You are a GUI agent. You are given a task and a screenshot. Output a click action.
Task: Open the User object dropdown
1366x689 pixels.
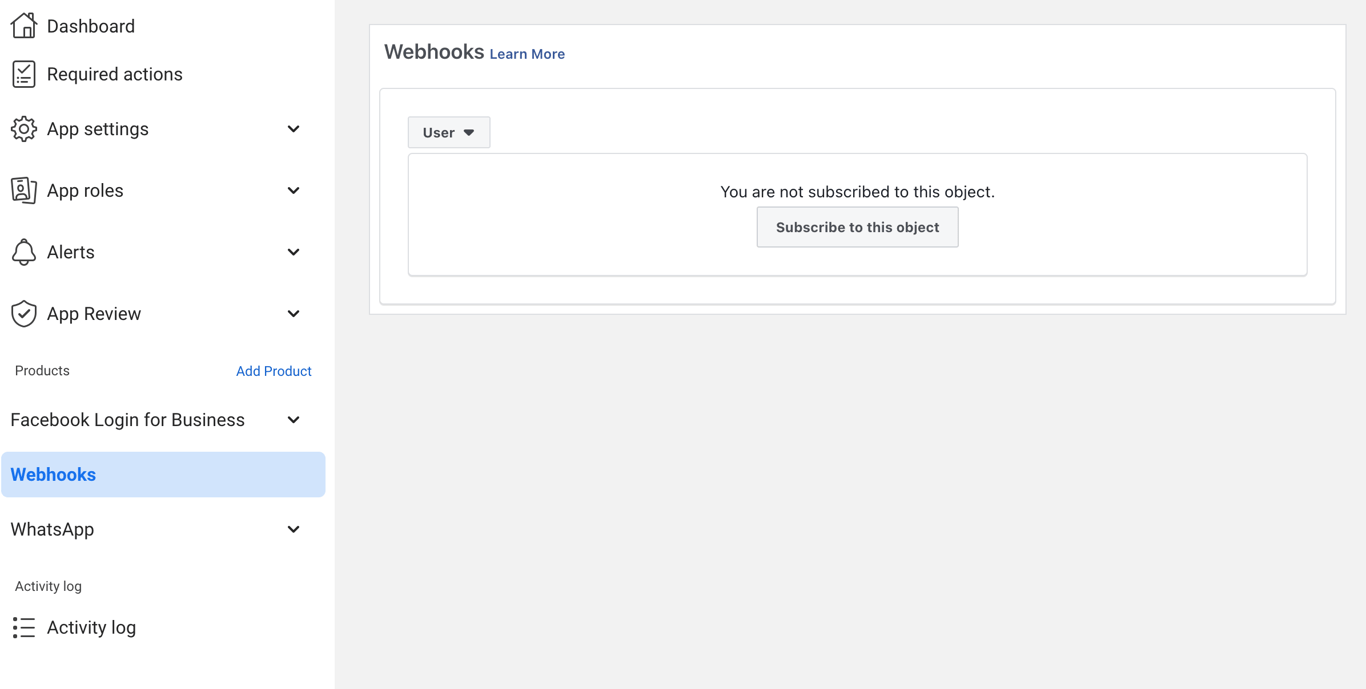click(x=449, y=132)
